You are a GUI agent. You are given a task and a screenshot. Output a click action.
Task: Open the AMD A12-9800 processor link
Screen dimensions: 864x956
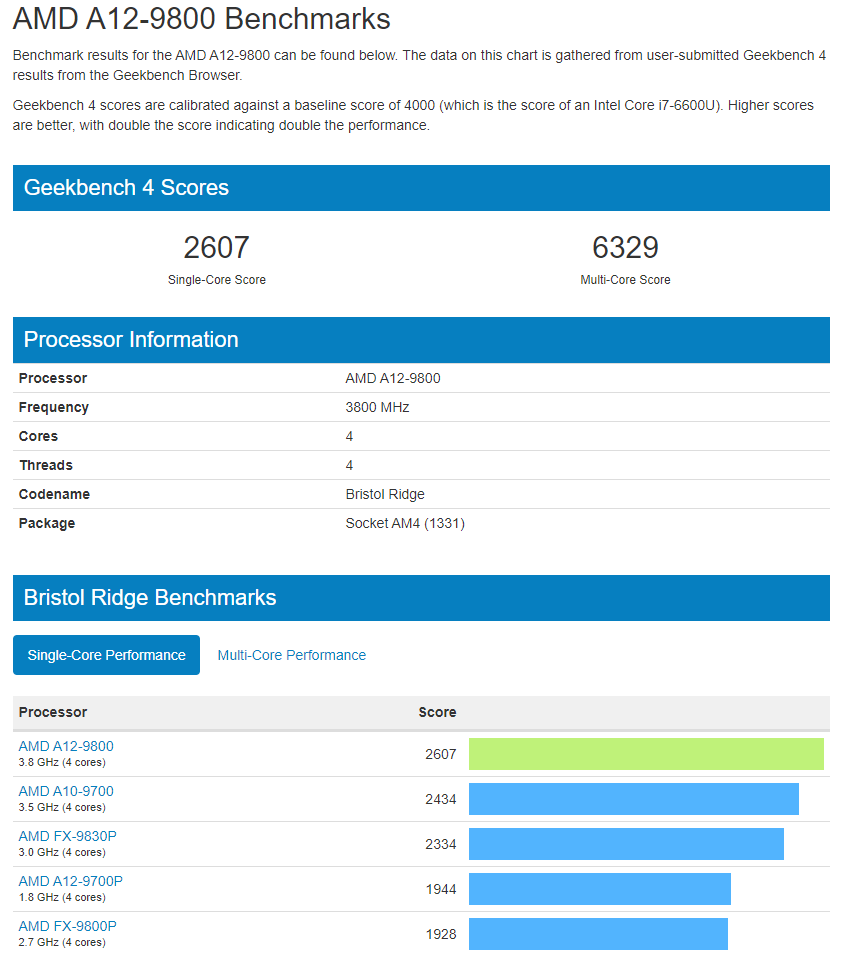[66, 746]
